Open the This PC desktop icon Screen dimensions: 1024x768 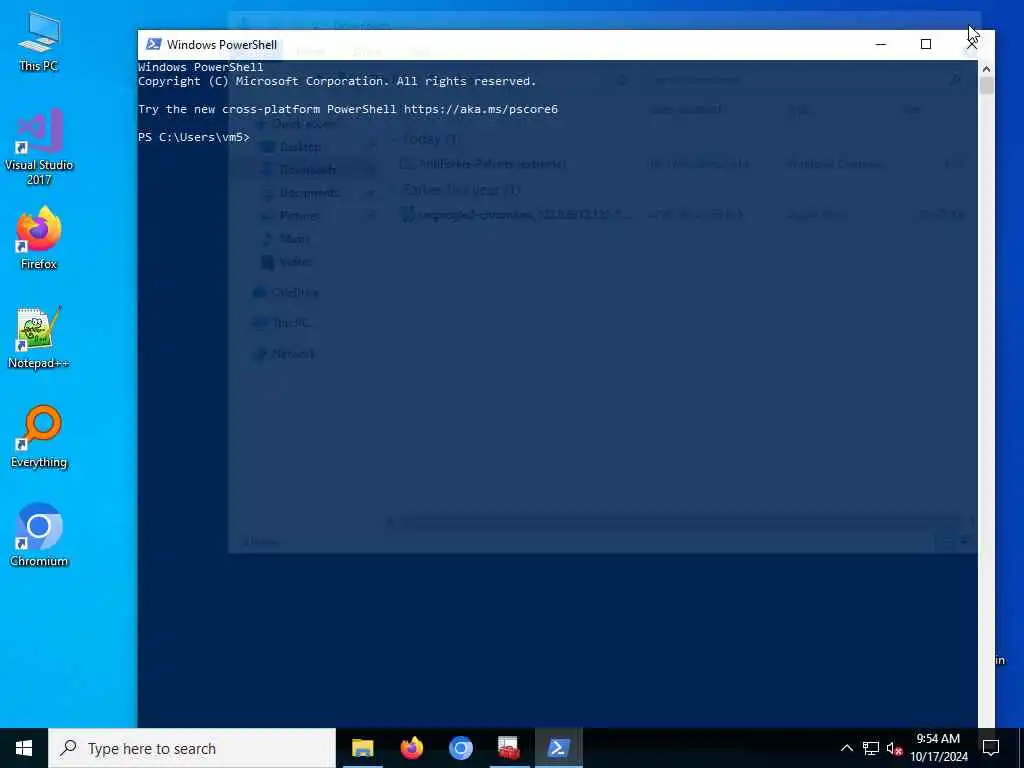click(x=39, y=41)
